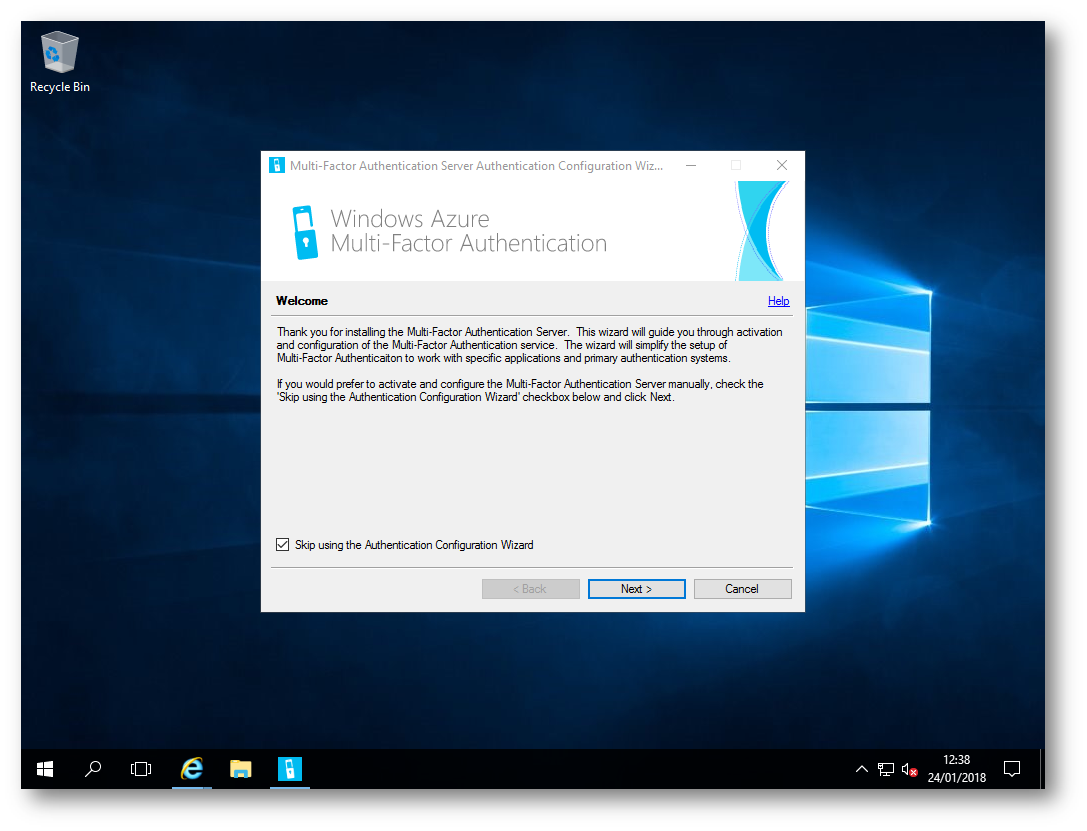
Task: Show desktop via taskbar far-right strip
Action: tap(1042, 769)
